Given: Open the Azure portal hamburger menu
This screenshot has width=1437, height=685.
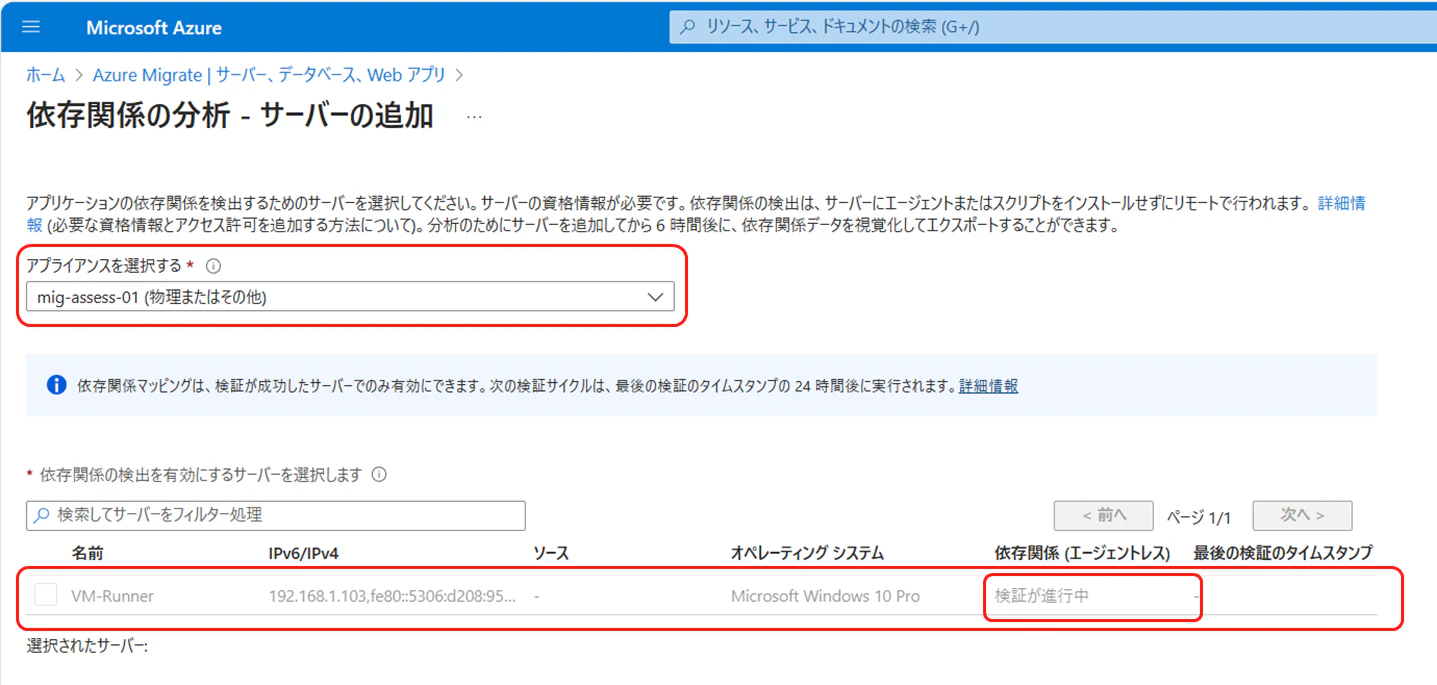Looking at the screenshot, I should tap(31, 27).
